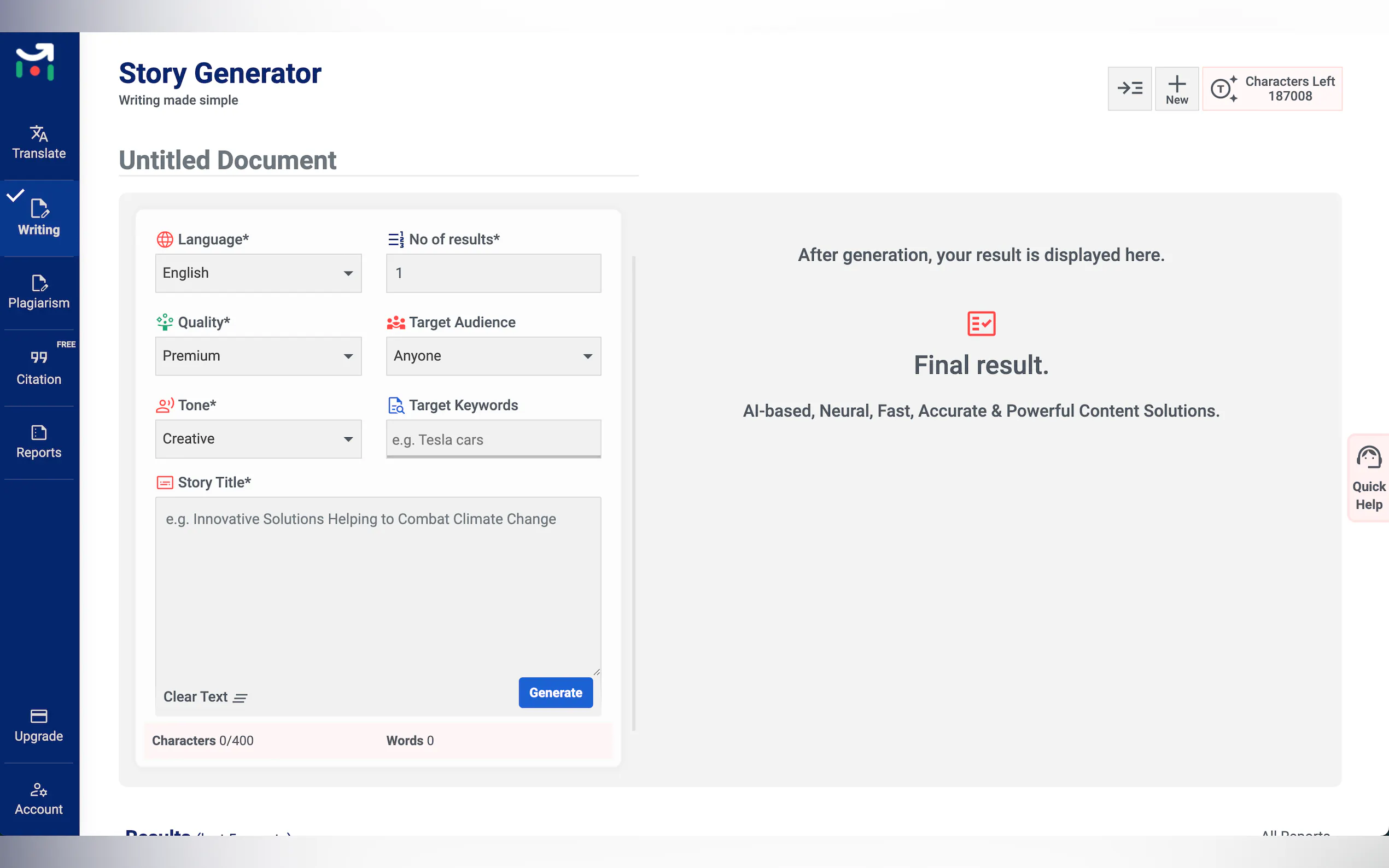The image size is (1389, 868).
Task: Expand the Language dropdown showing English
Action: [x=258, y=273]
